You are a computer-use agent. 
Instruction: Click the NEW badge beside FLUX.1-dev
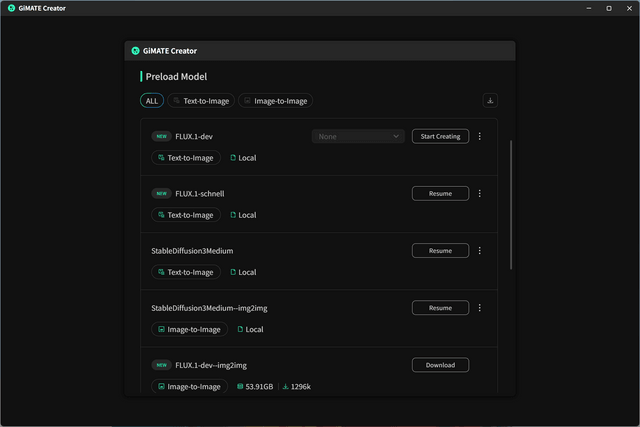coord(162,136)
